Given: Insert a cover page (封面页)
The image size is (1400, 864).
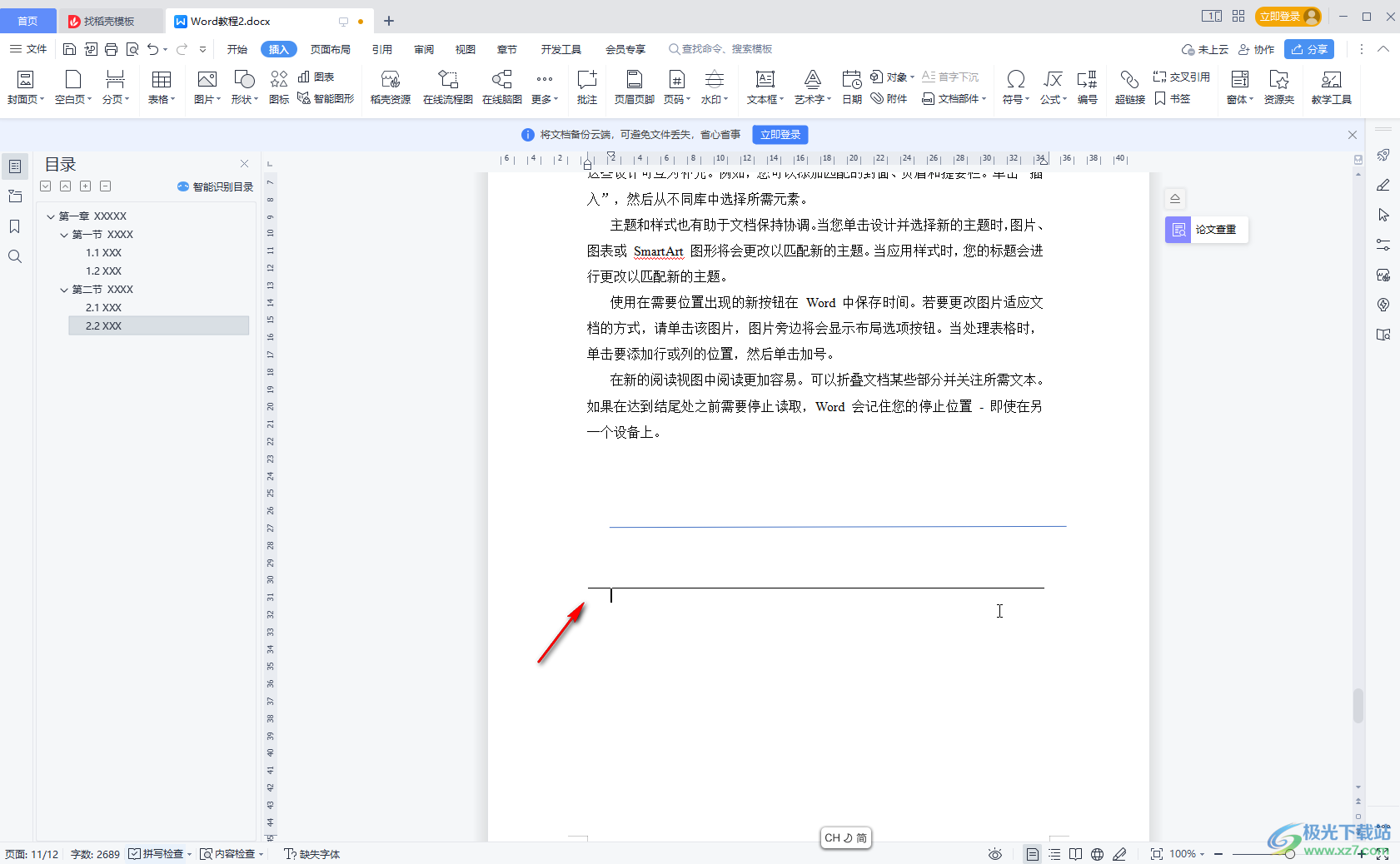Looking at the screenshot, I should pos(26,87).
